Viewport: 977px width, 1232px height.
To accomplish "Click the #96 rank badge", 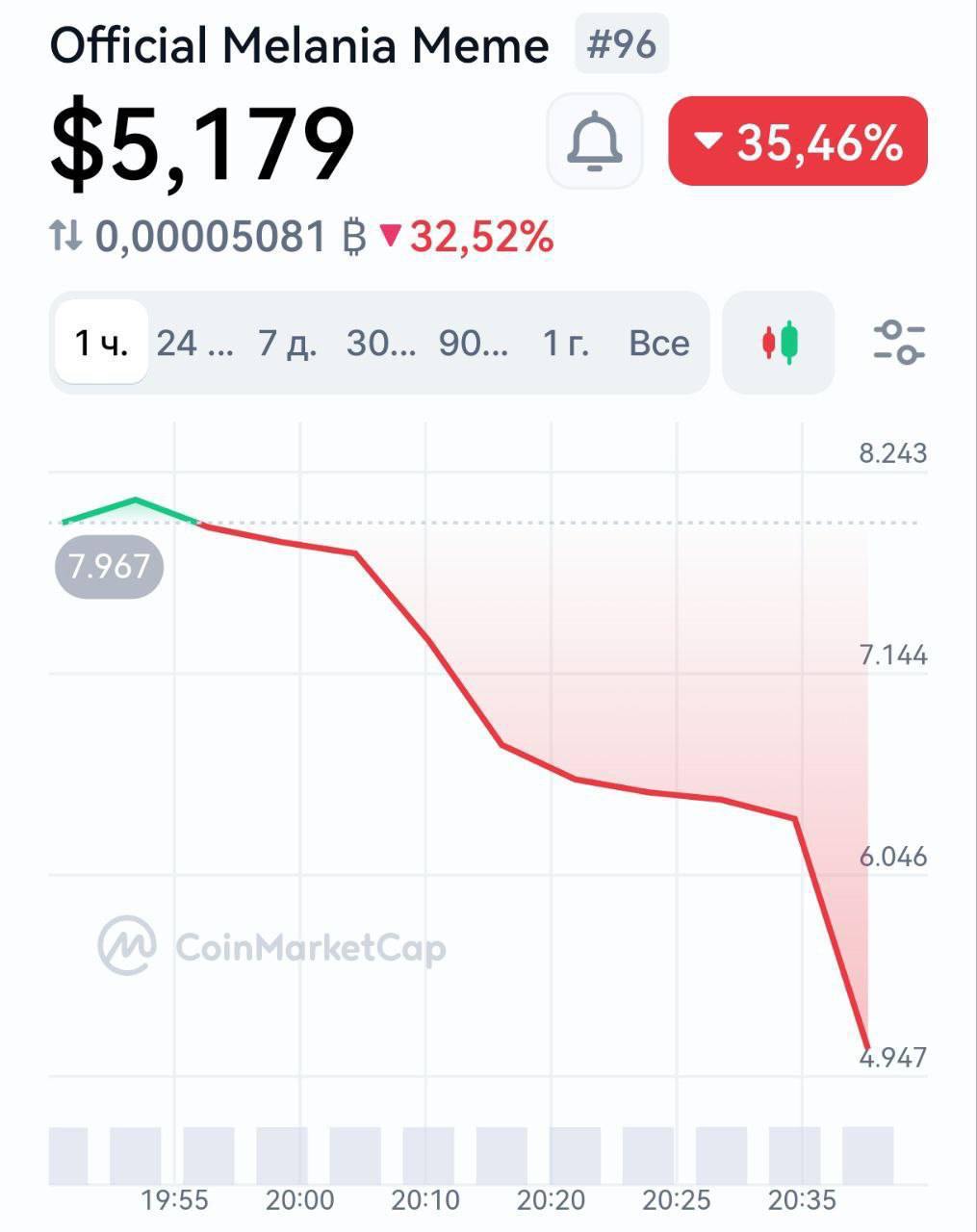I will [622, 44].
